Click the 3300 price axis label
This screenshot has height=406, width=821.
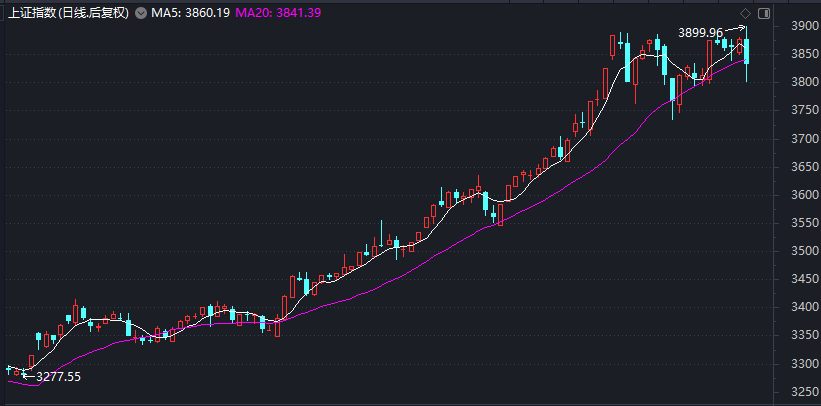pos(805,364)
